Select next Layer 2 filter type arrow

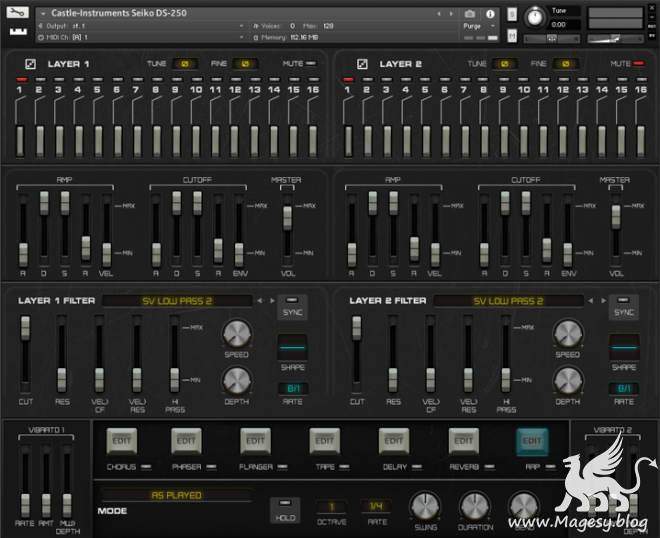[604, 301]
